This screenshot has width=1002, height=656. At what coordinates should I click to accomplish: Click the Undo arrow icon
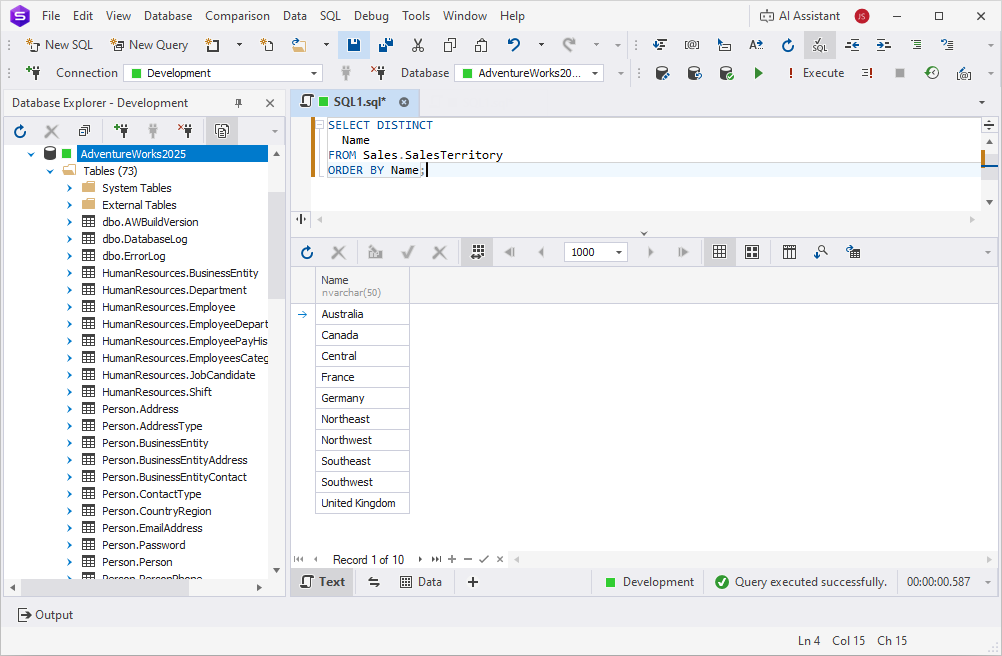click(514, 45)
